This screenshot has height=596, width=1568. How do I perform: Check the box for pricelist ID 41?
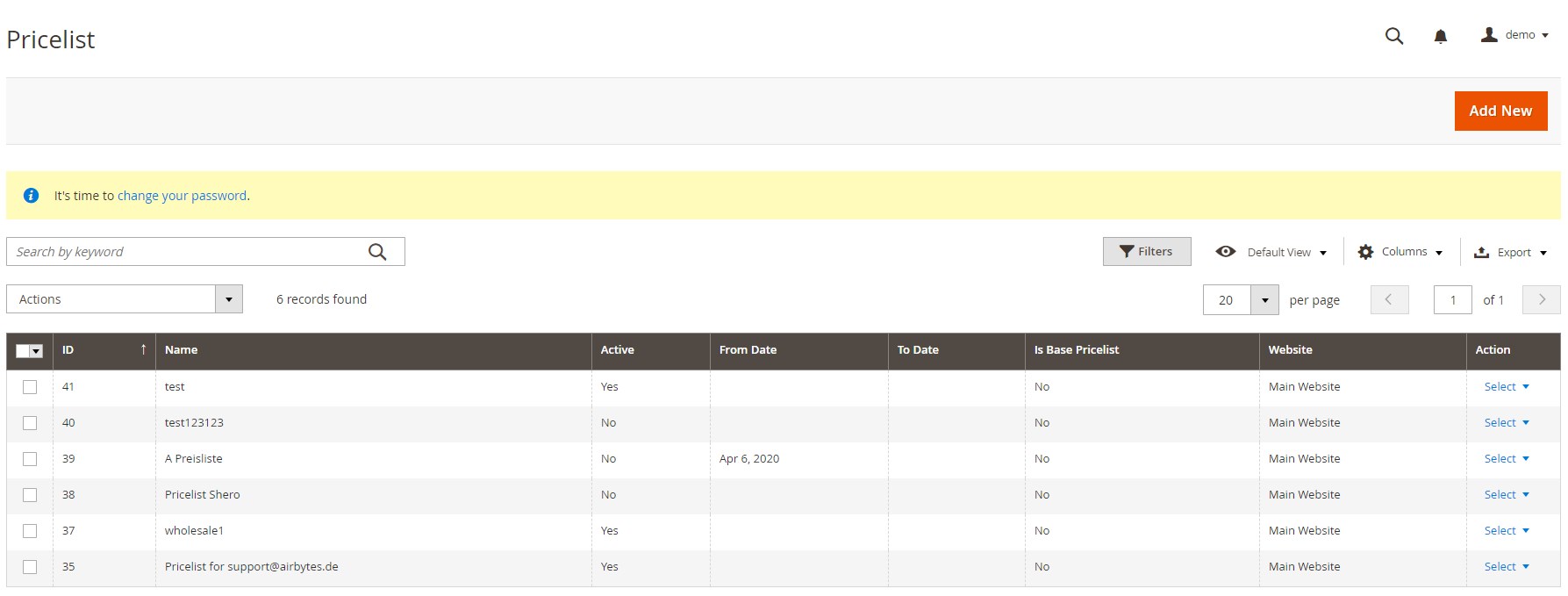click(30, 387)
